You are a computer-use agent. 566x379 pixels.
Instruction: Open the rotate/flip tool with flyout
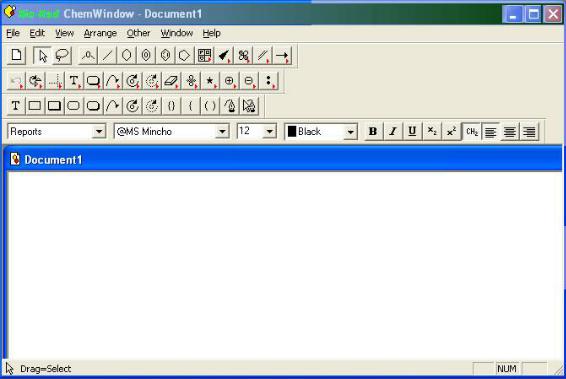[35, 81]
